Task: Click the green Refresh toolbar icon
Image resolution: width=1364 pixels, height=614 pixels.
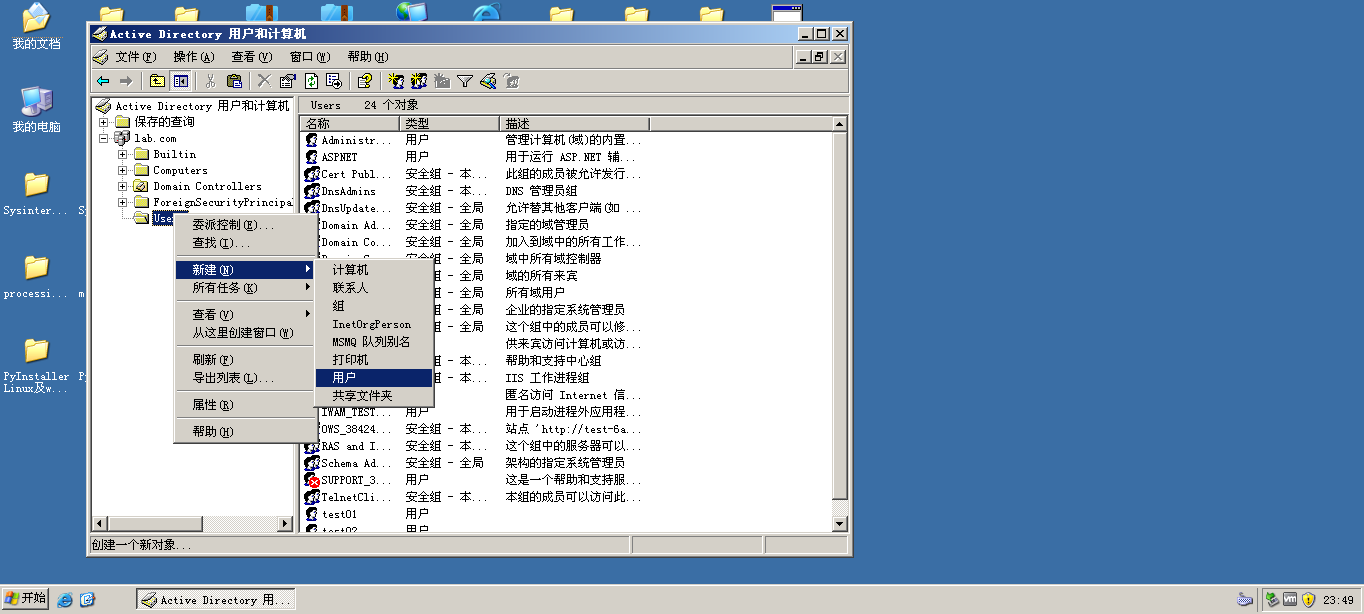Action: 311,81
